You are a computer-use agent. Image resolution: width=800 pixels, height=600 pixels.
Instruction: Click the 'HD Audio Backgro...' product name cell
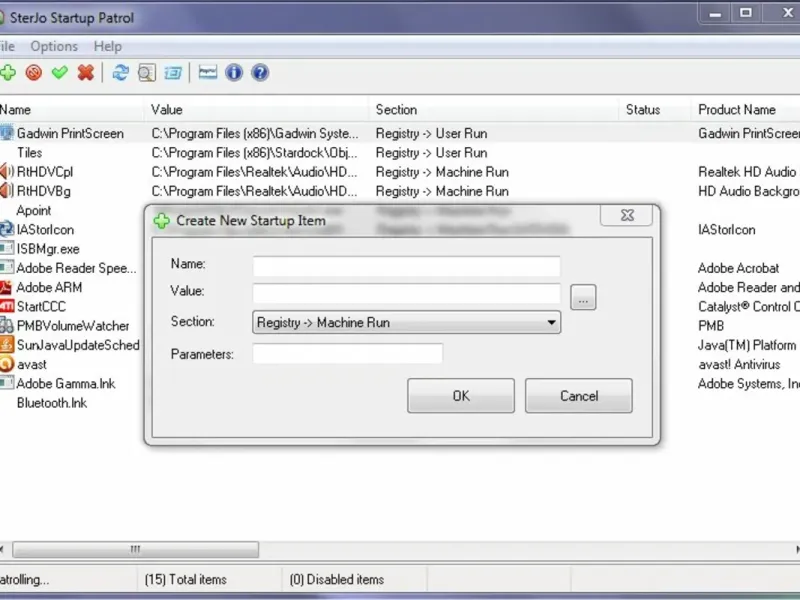click(x=749, y=191)
